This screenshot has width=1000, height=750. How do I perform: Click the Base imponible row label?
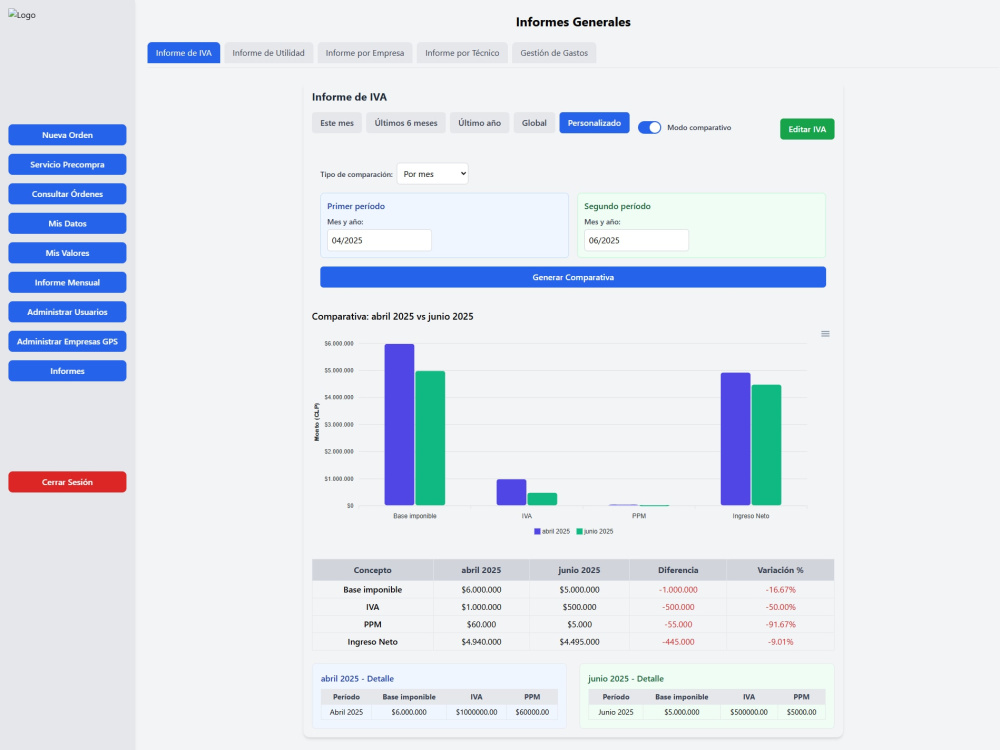372,589
